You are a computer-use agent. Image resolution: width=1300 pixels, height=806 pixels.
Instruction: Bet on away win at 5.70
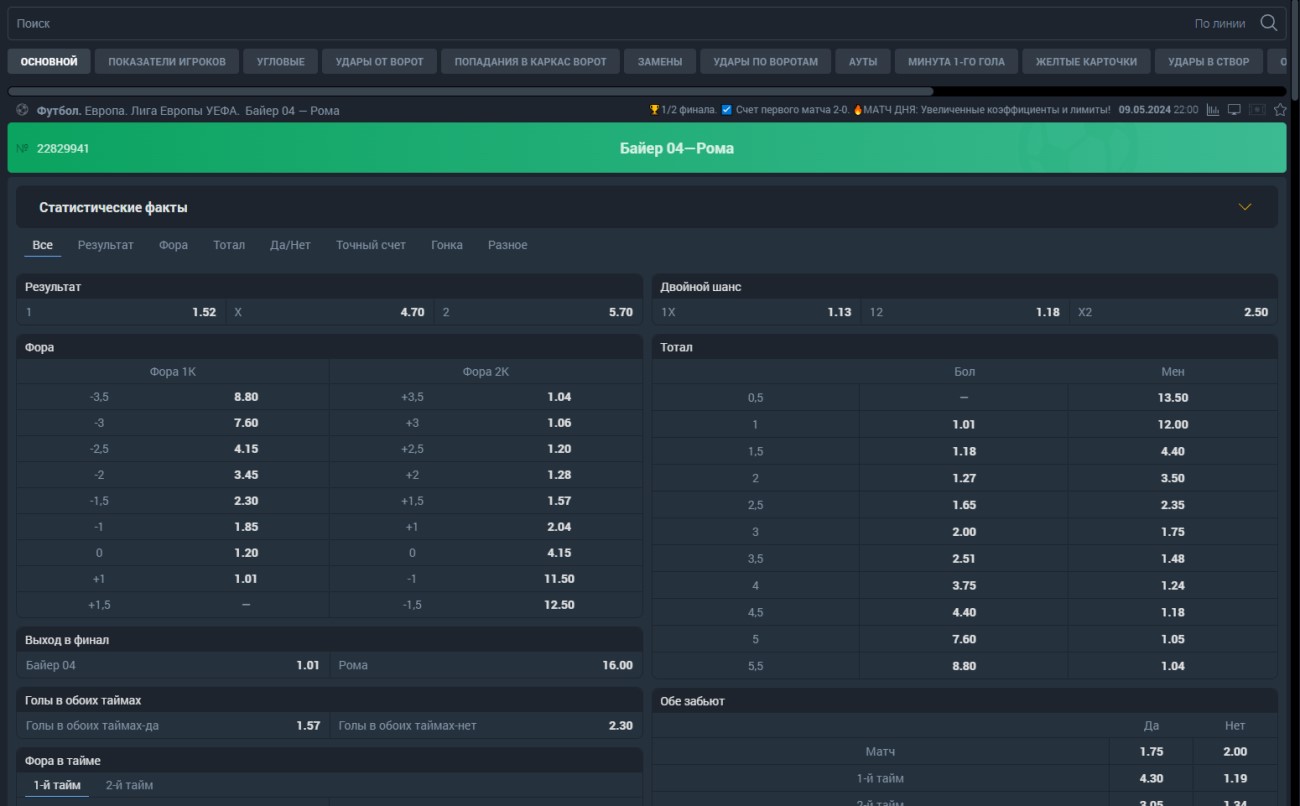538,312
